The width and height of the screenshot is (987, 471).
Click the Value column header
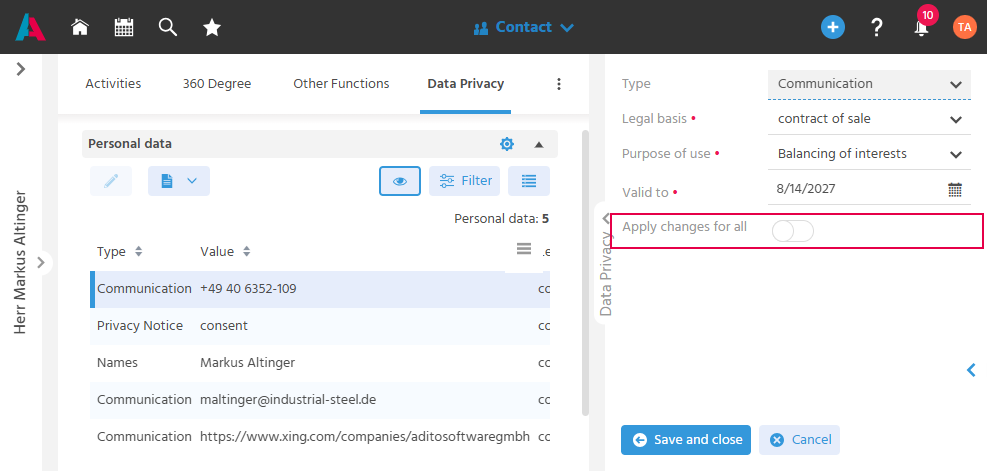pyautogui.click(x=217, y=251)
